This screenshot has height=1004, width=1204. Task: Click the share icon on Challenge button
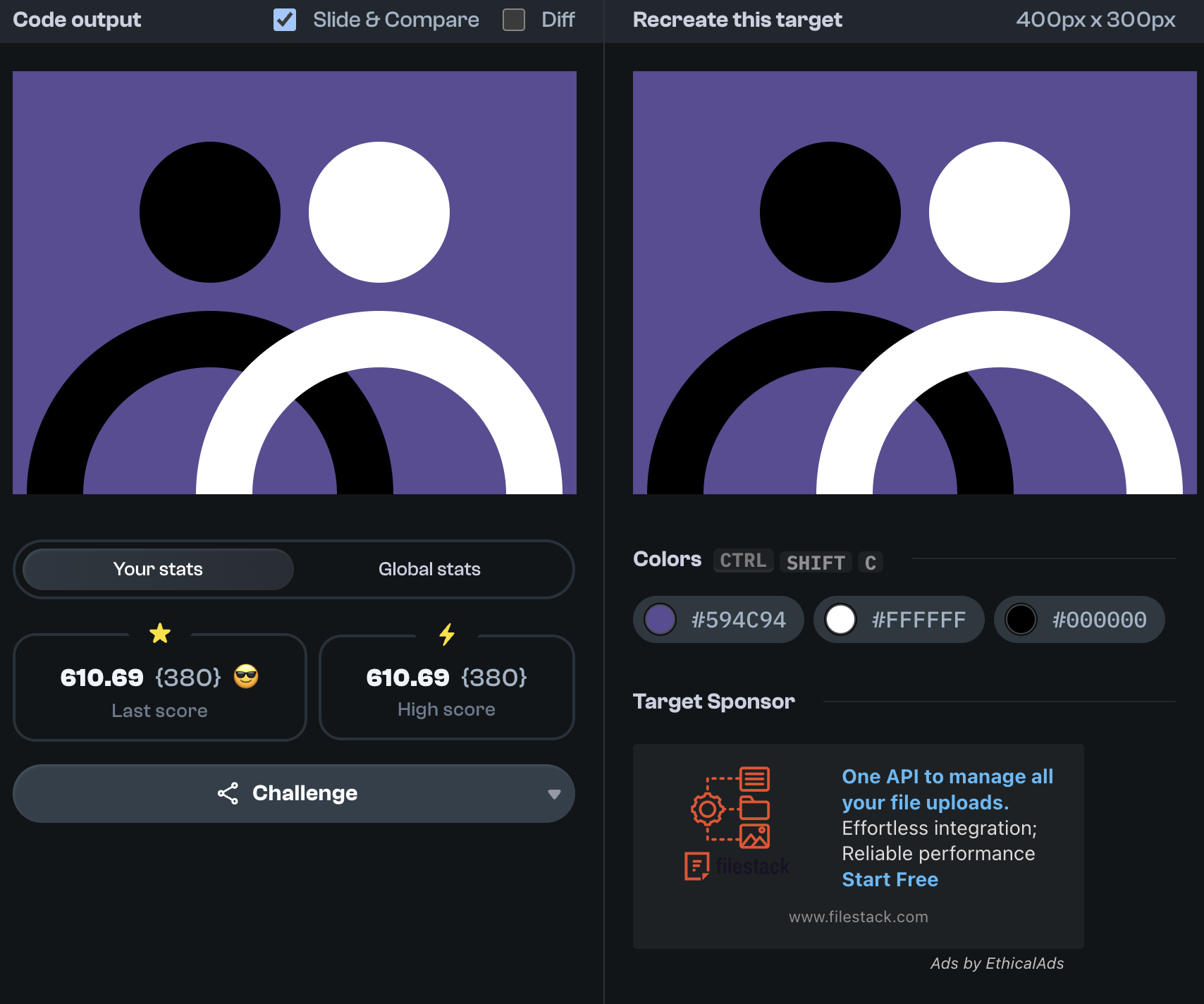tap(228, 793)
